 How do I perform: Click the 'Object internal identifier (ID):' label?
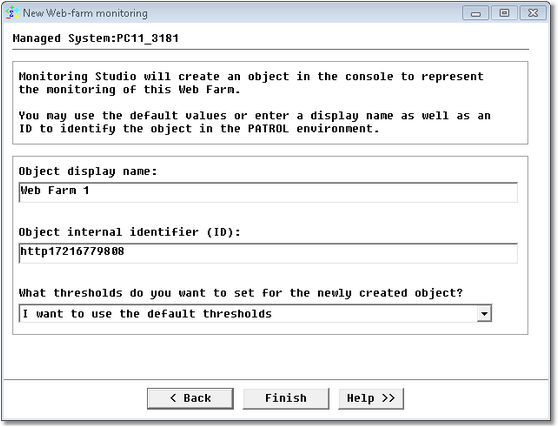tap(130, 232)
